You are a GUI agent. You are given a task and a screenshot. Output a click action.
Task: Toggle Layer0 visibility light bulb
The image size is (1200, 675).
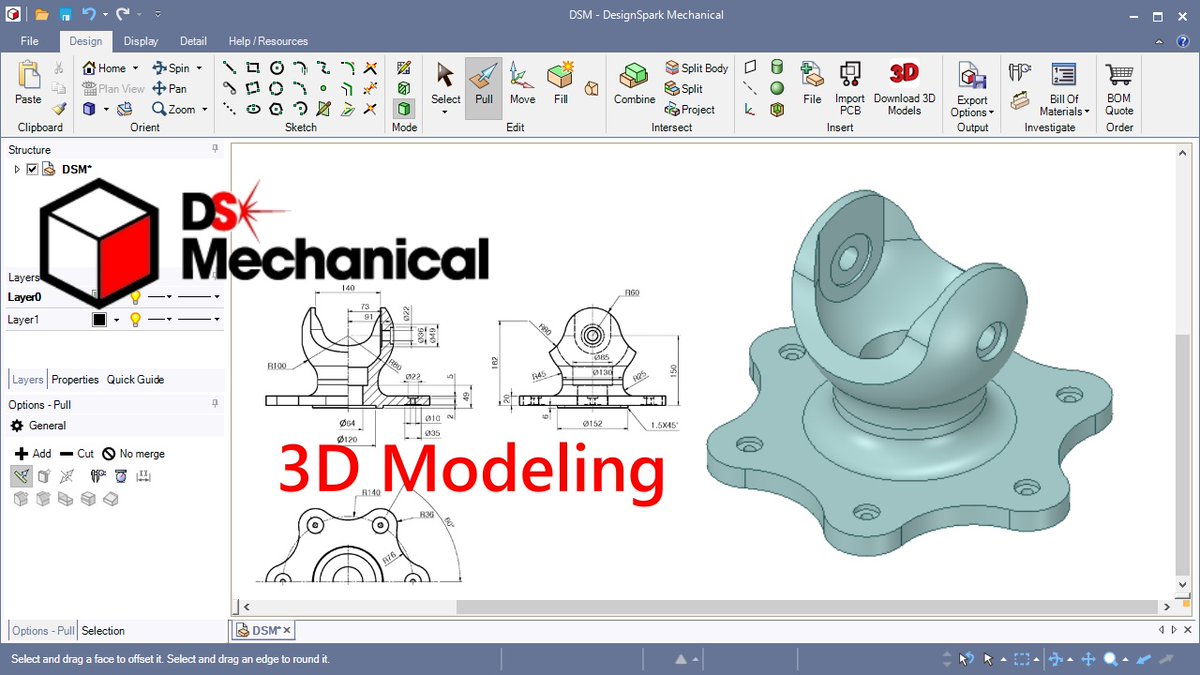(135, 297)
